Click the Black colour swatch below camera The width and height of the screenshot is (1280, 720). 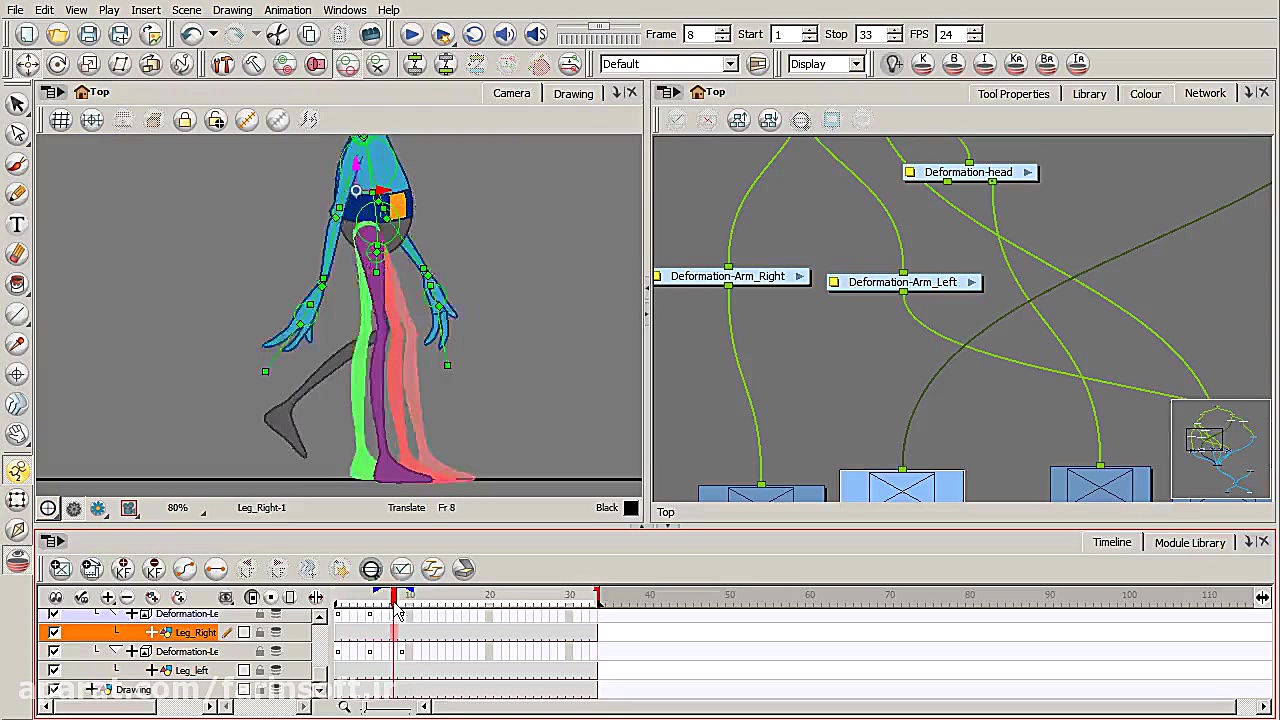coord(631,508)
